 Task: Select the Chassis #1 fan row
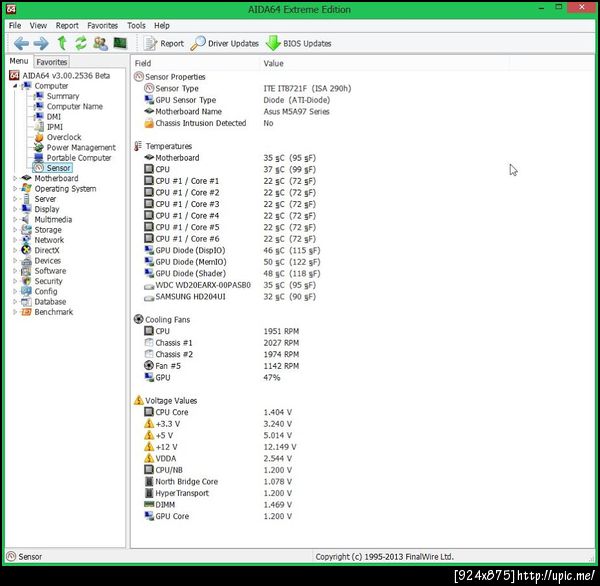click(x=222, y=343)
